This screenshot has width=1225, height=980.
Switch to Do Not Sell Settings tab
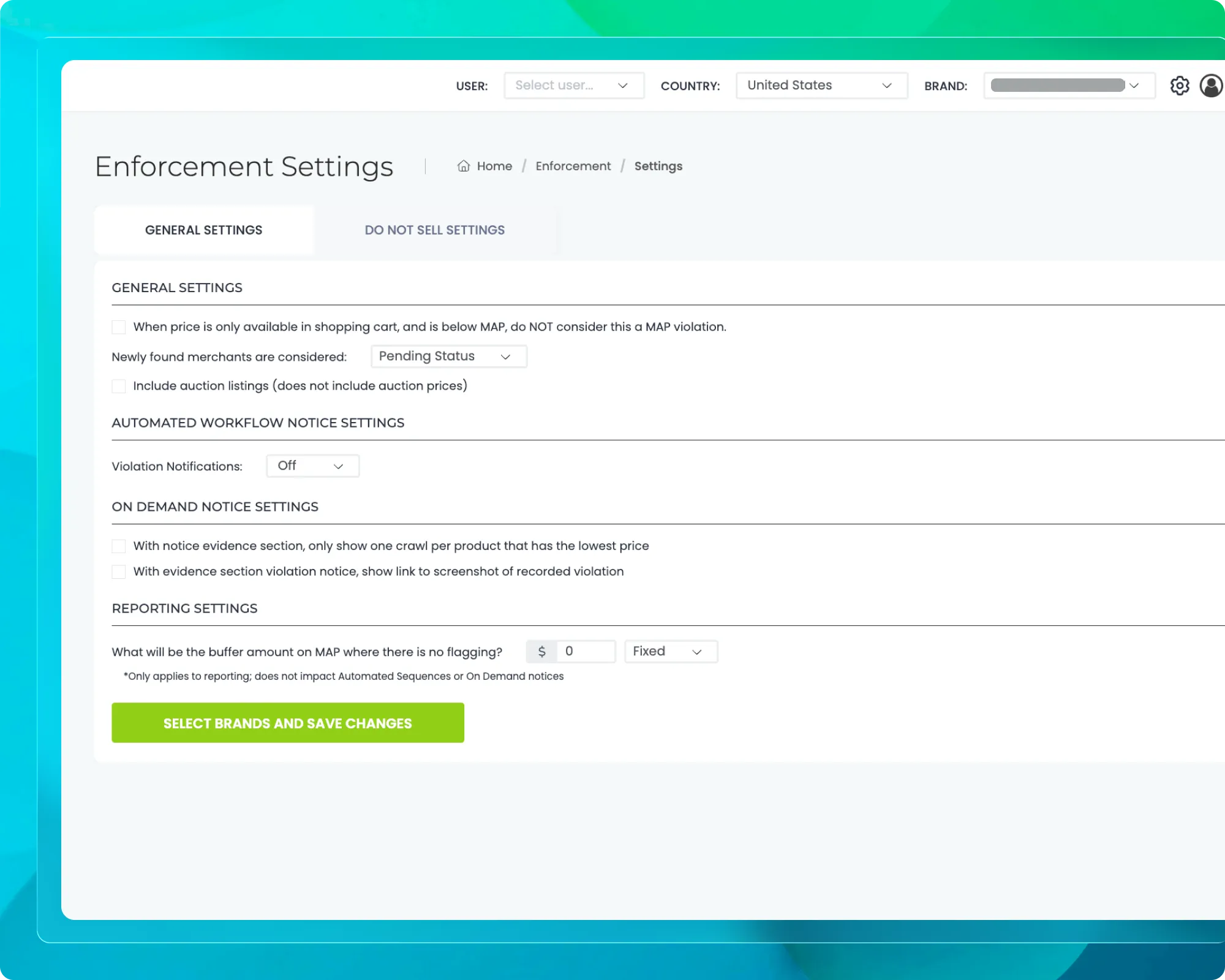coord(434,230)
